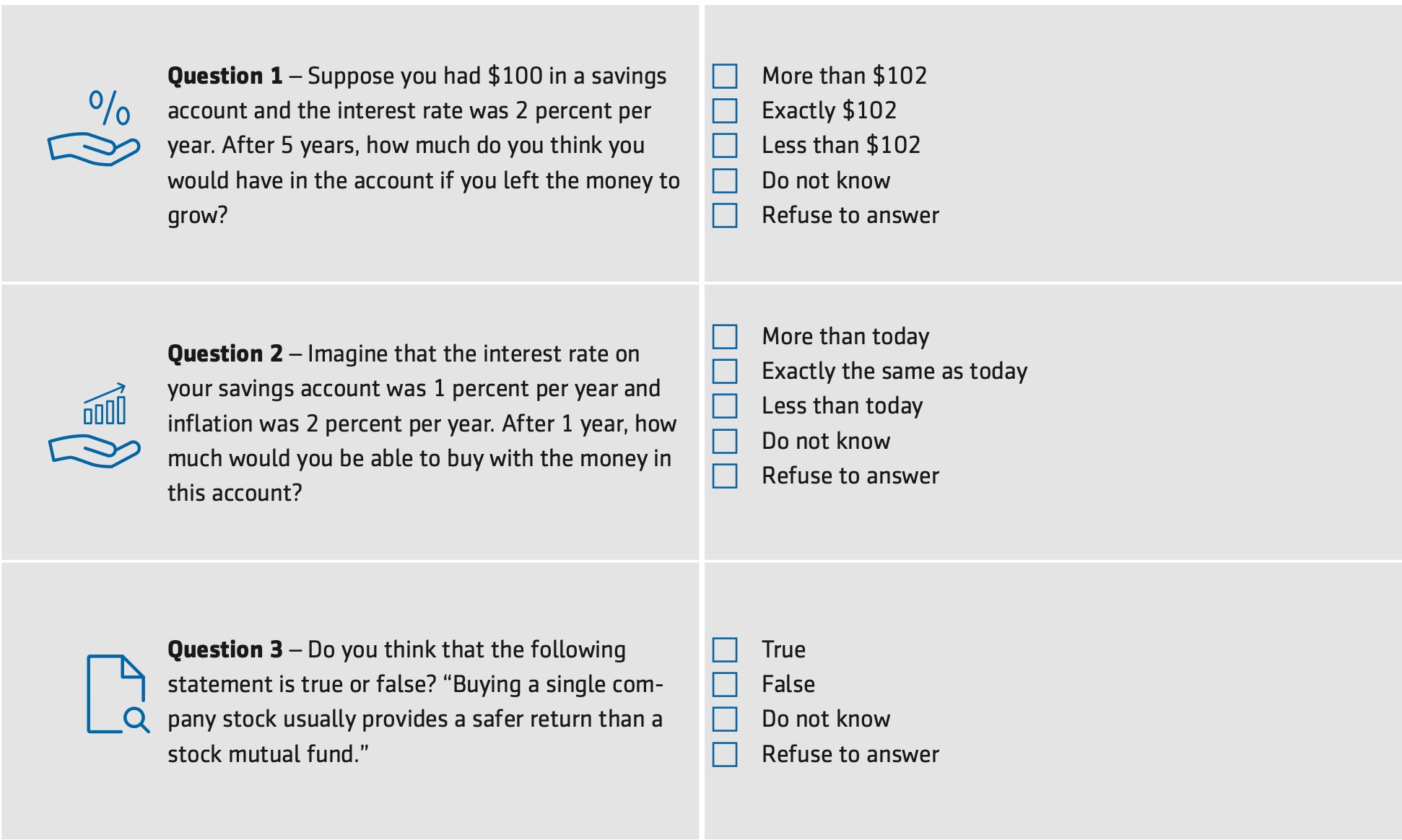Viewport: 1402px width, 840px height.
Task: Check the False box
Action: point(725,684)
